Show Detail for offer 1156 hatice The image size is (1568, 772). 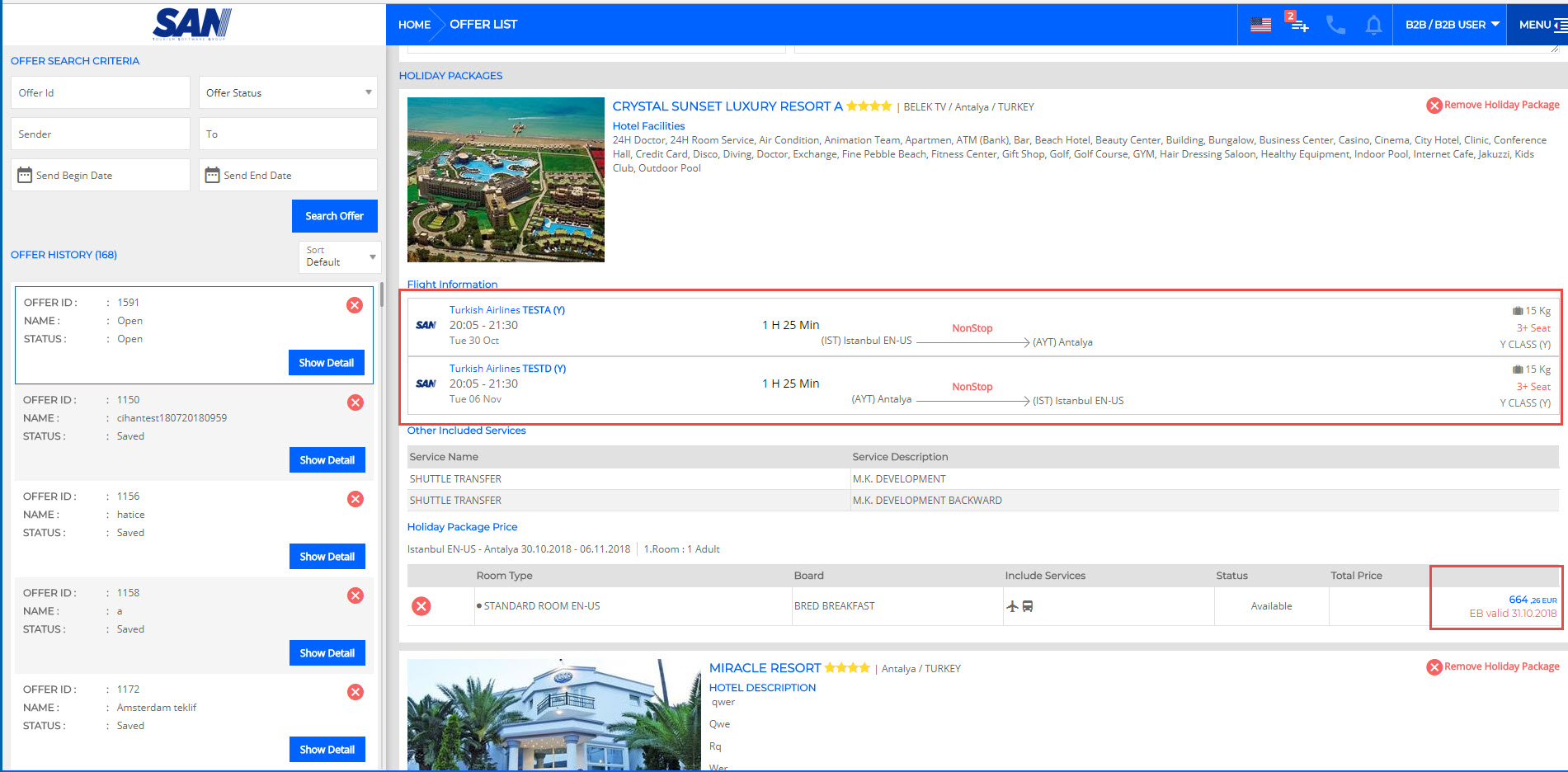click(327, 557)
